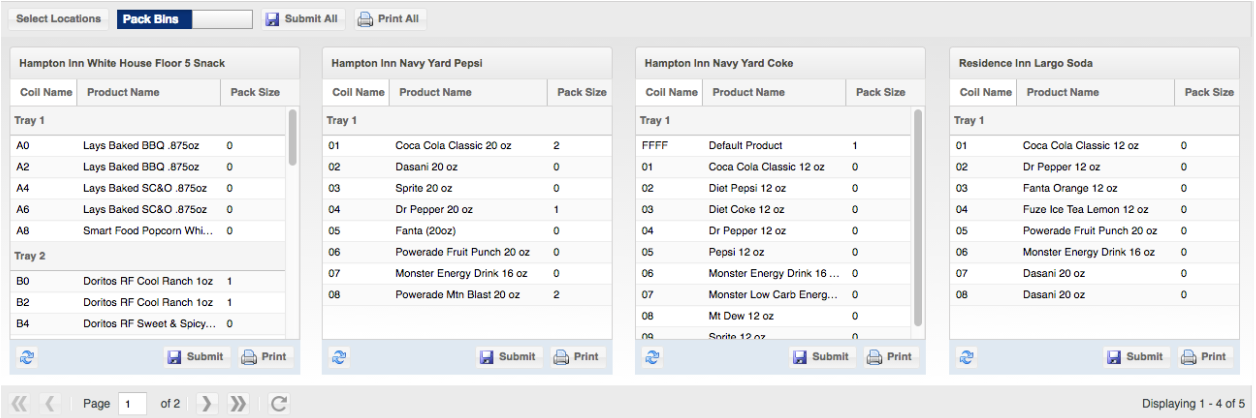This screenshot has width=1256, height=418.
Task: Select Coca Cola Classic 20 oz row
Action: coord(467,146)
